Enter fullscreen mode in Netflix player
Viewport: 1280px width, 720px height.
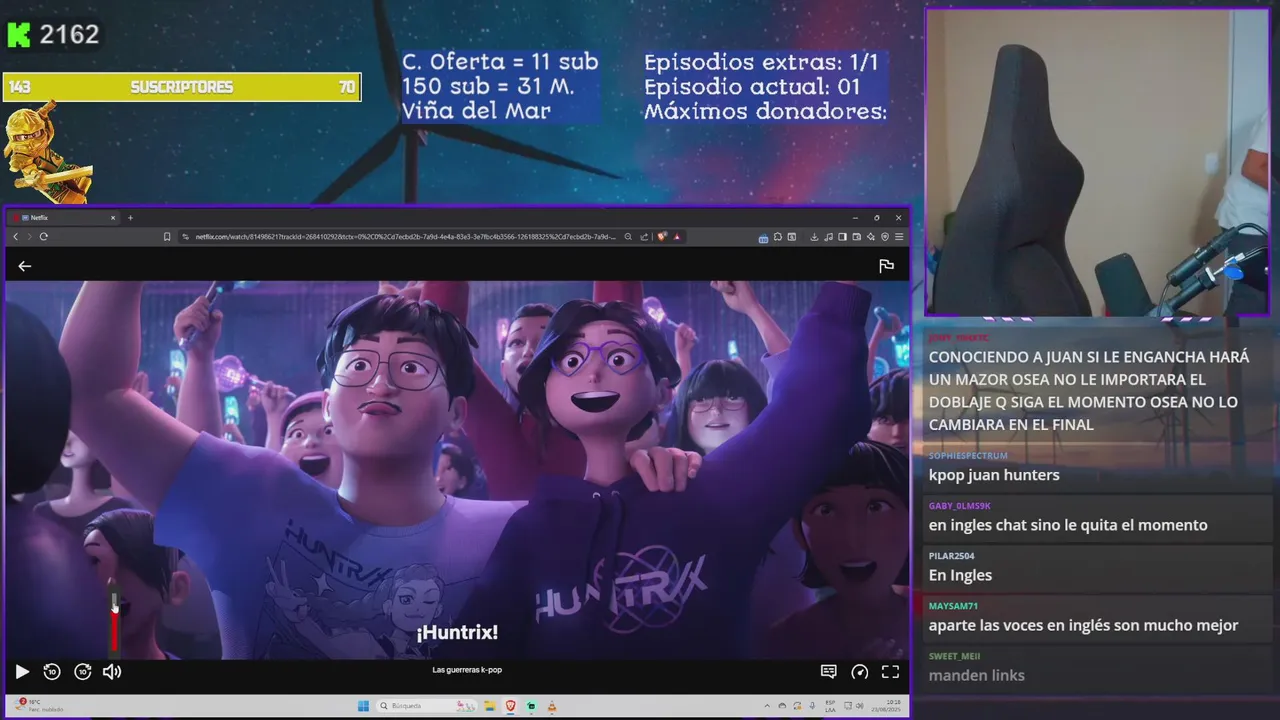890,672
